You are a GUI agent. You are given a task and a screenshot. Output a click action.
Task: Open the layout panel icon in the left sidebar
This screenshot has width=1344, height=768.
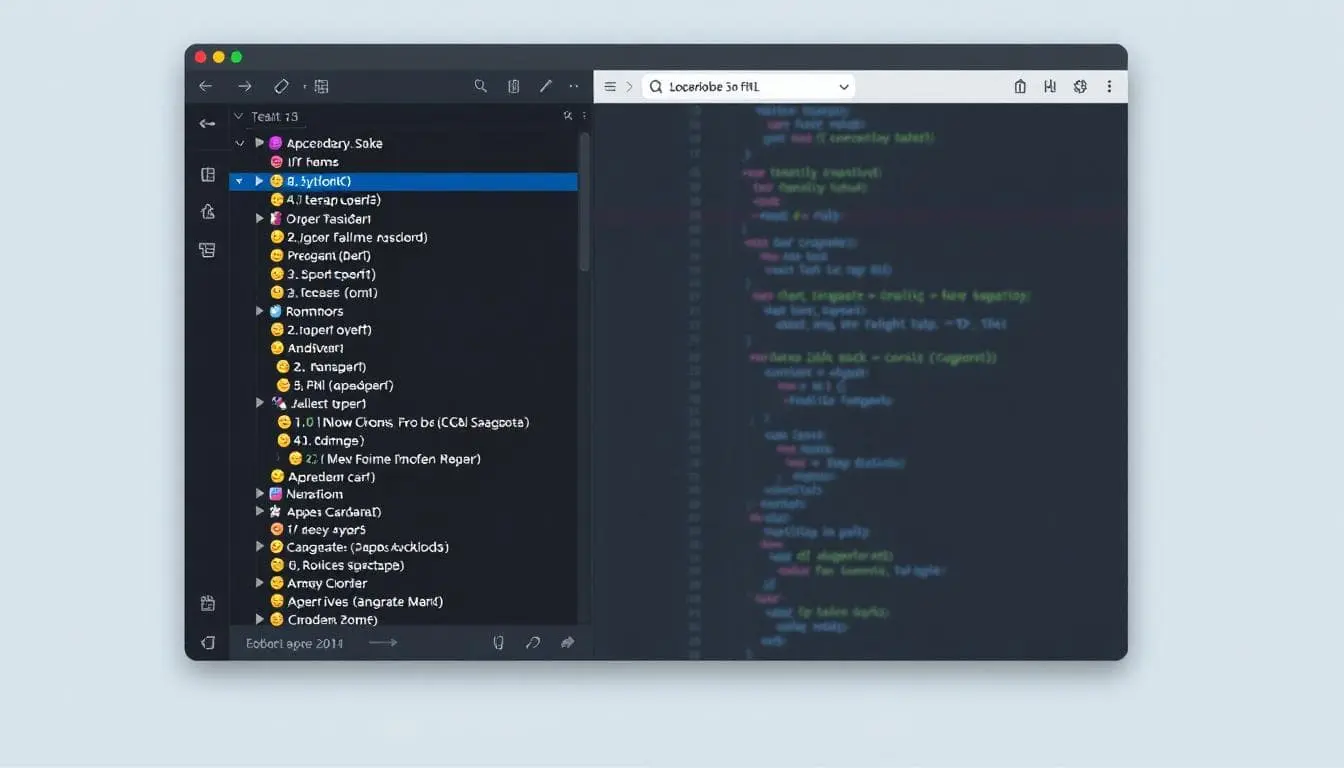(208, 175)
